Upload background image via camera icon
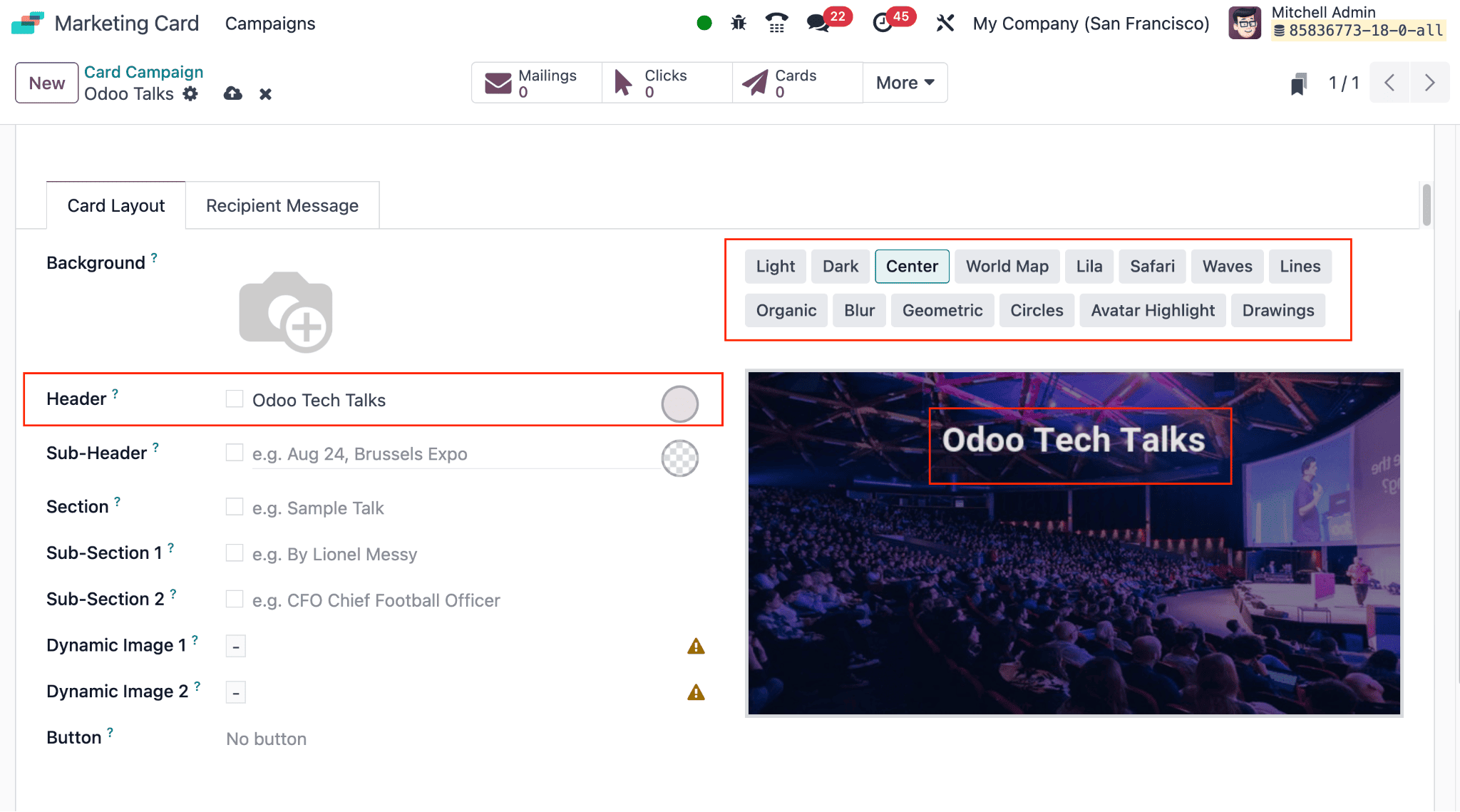Image resolution: width=1460 pixels, height=812 pixels. [286, 312]
